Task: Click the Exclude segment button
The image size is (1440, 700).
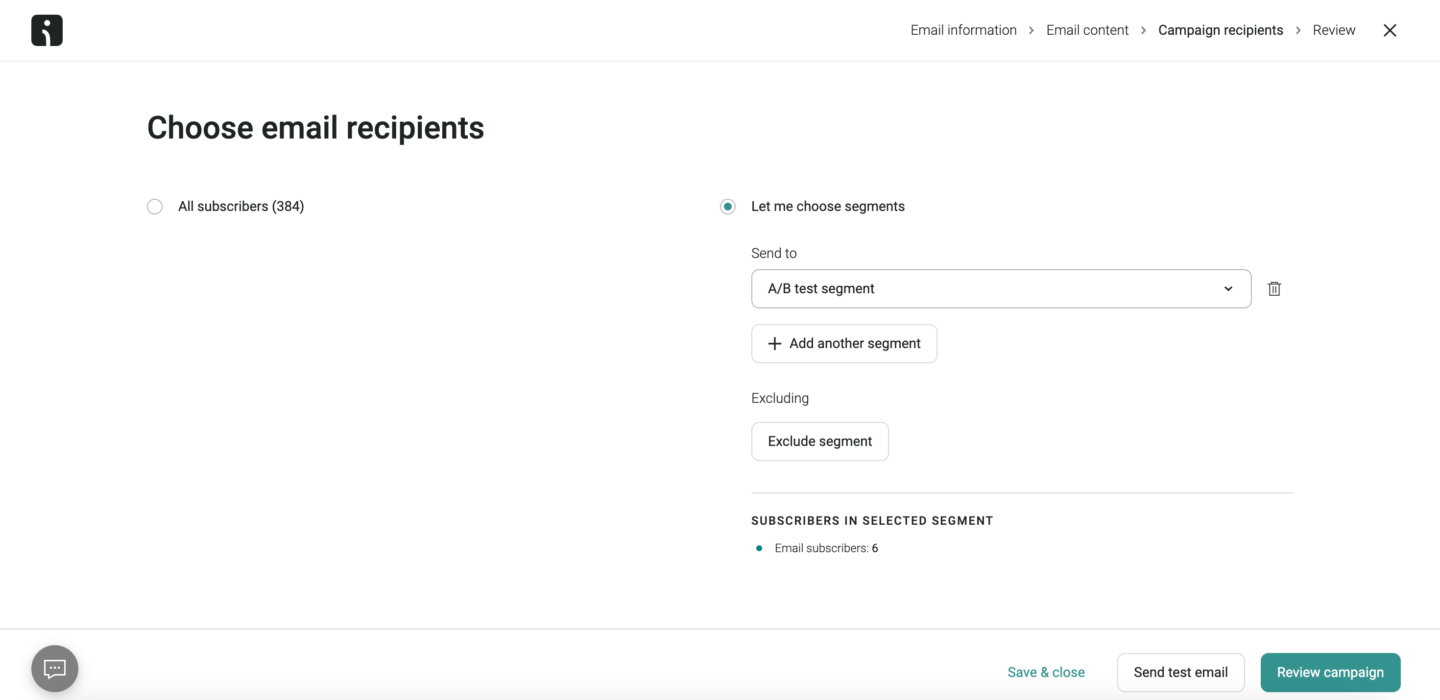Action: [x=819, y=441]
